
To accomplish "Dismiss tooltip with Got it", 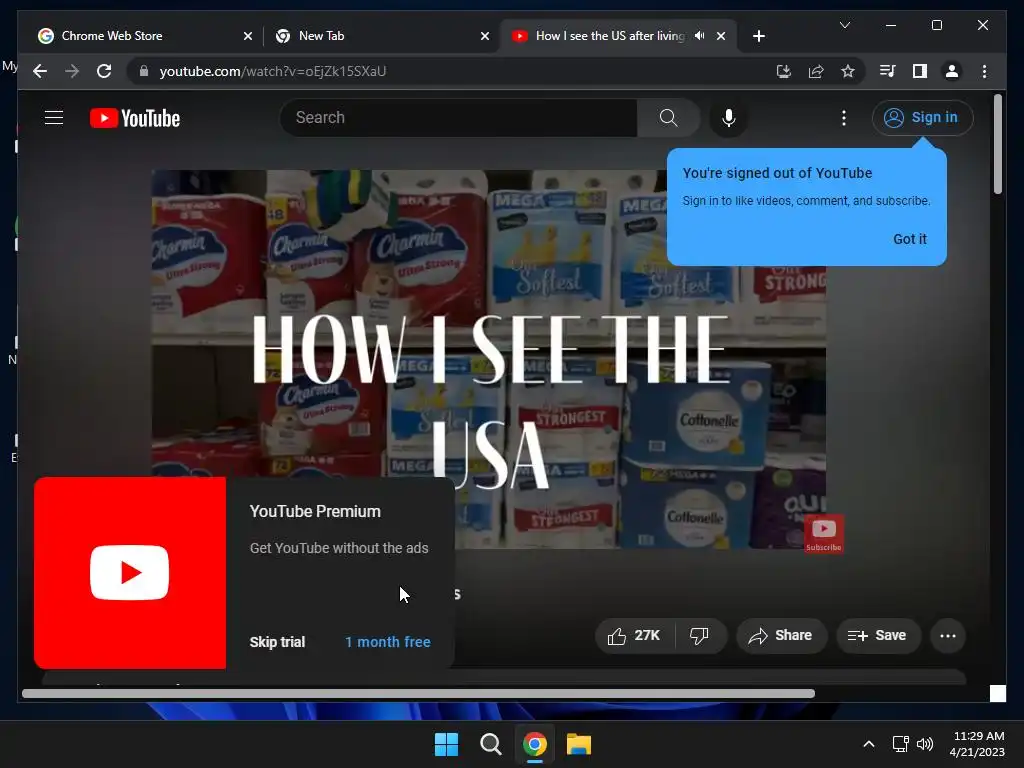I will pos(910,239).
